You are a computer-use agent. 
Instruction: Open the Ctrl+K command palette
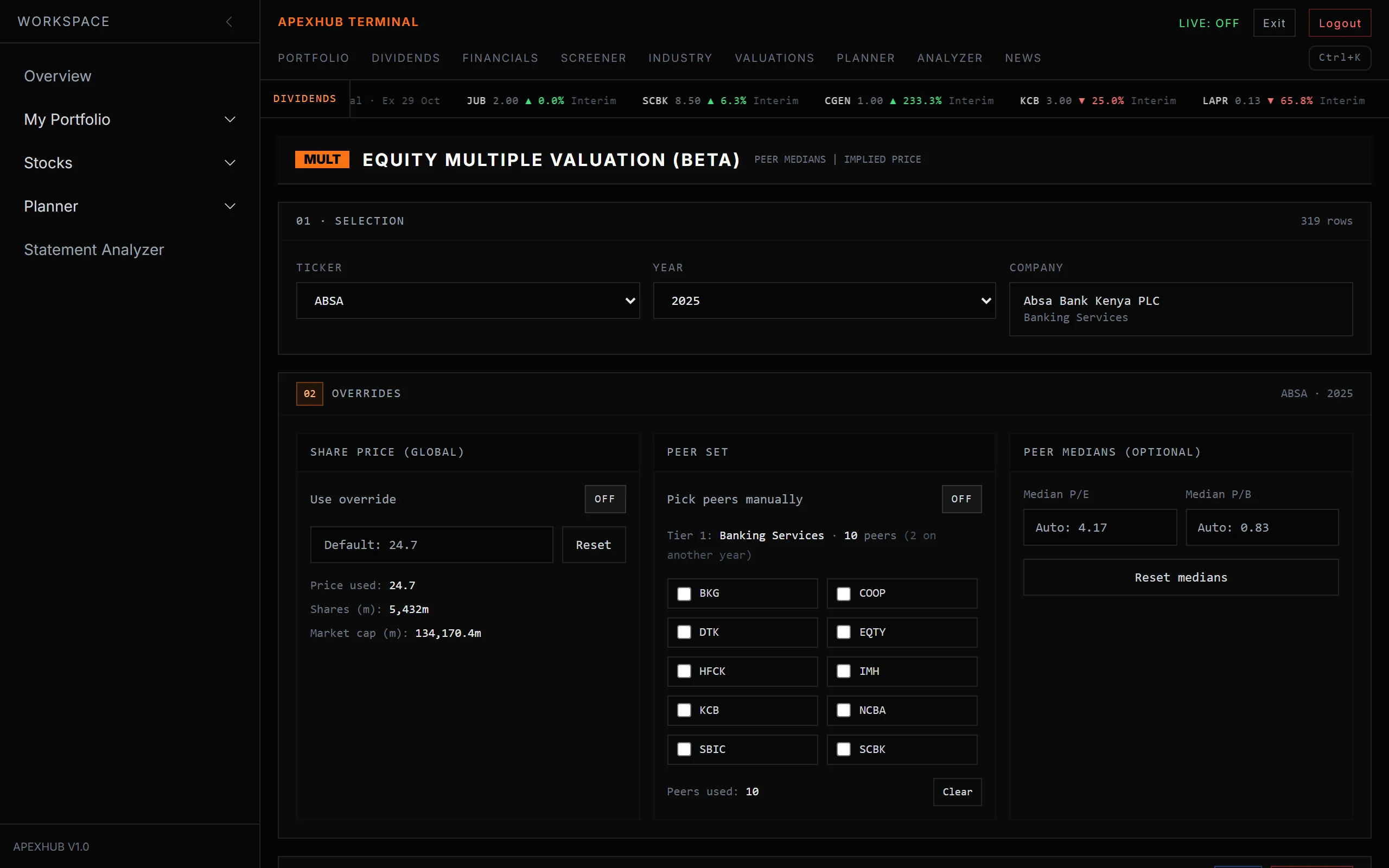click(x=1340, y=58)
